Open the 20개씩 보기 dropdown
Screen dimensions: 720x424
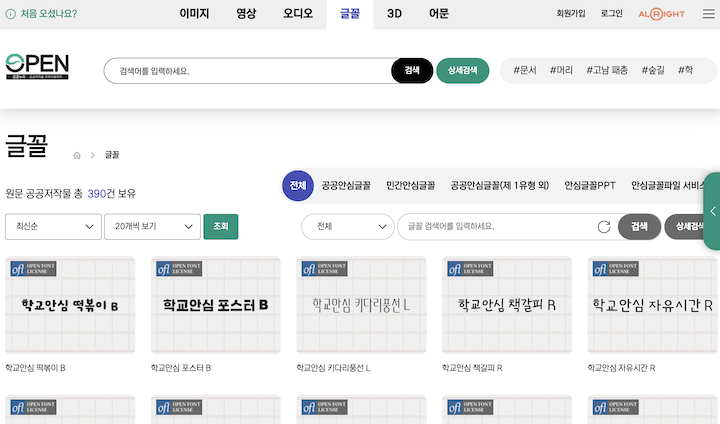[x=152, y=227]
